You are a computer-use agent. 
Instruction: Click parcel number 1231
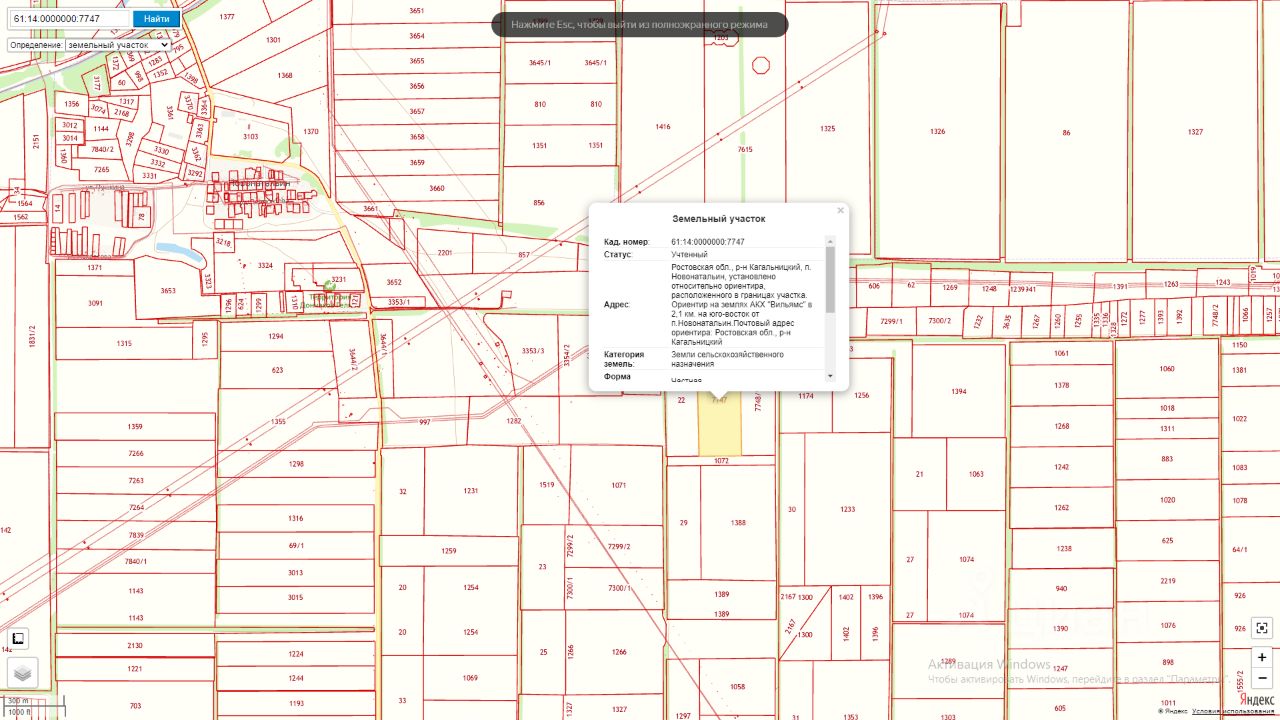[470, 491]
